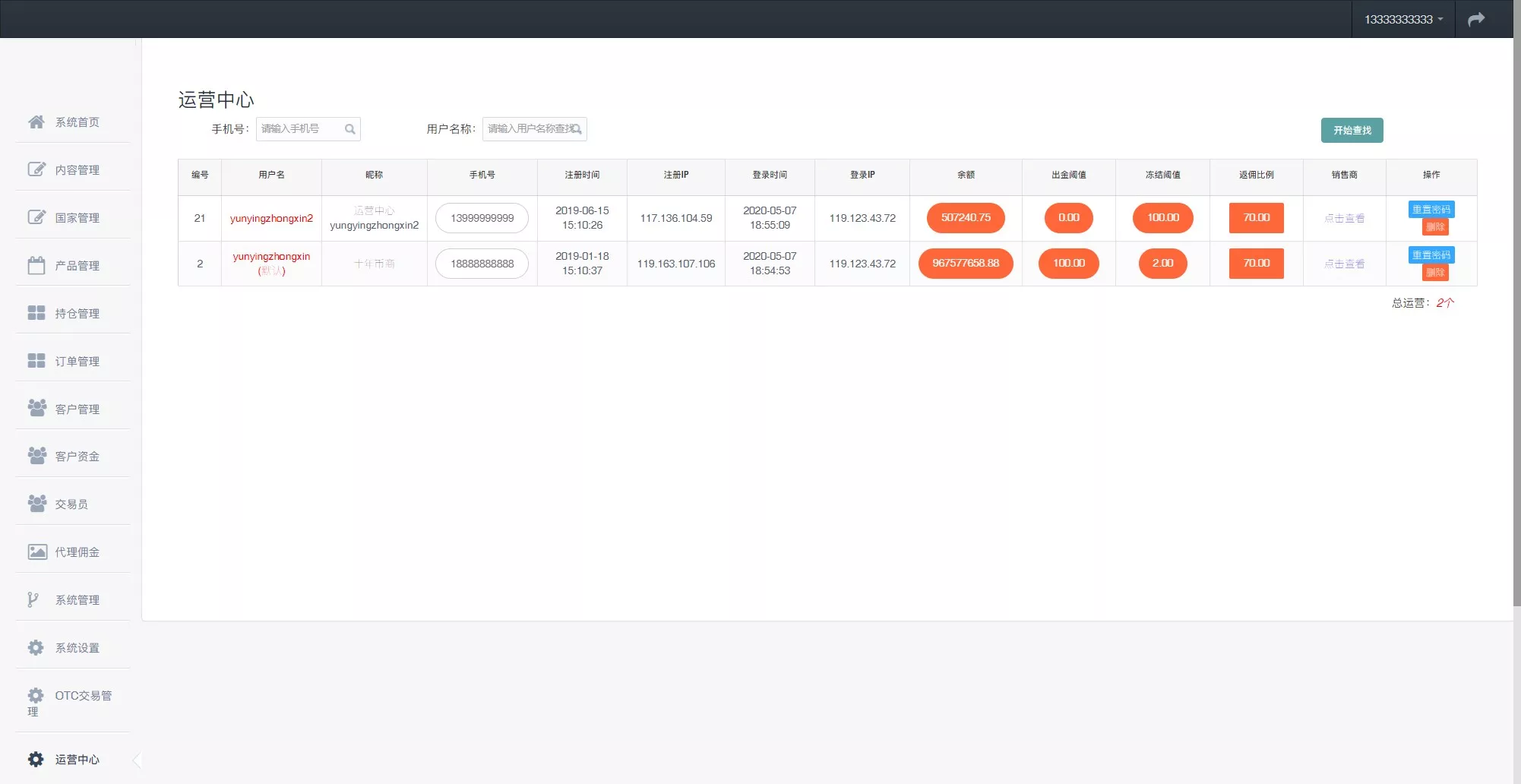Click the branch icon beside 系统管理
1521x784 pixels.
(x=33, y=599)
